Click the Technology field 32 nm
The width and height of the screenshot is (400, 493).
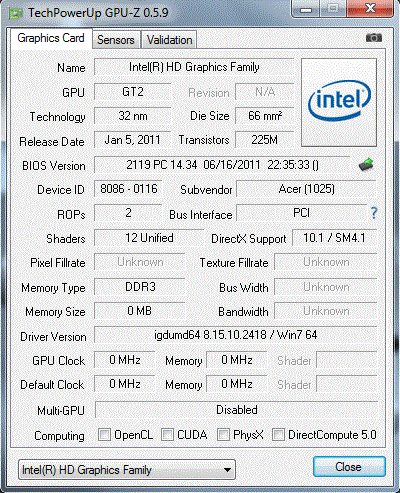[x=133, y=116]
